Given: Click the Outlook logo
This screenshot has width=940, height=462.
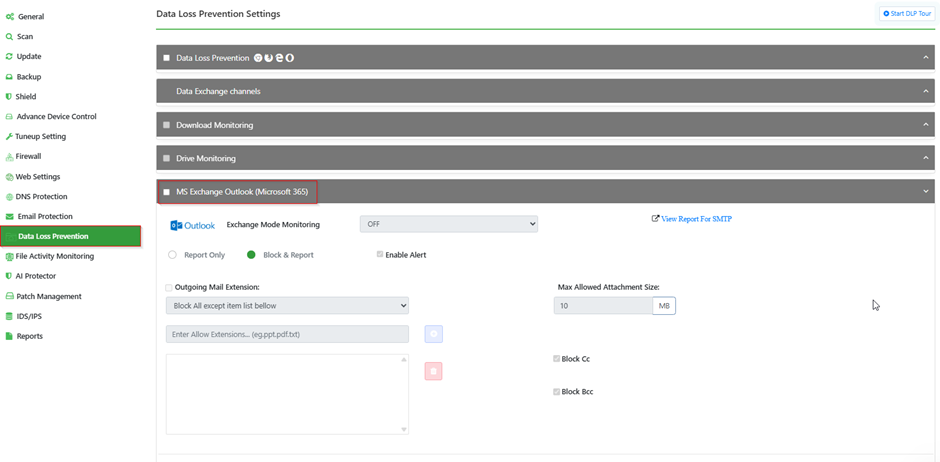Looking at the screenshot, I should [192, 225].
